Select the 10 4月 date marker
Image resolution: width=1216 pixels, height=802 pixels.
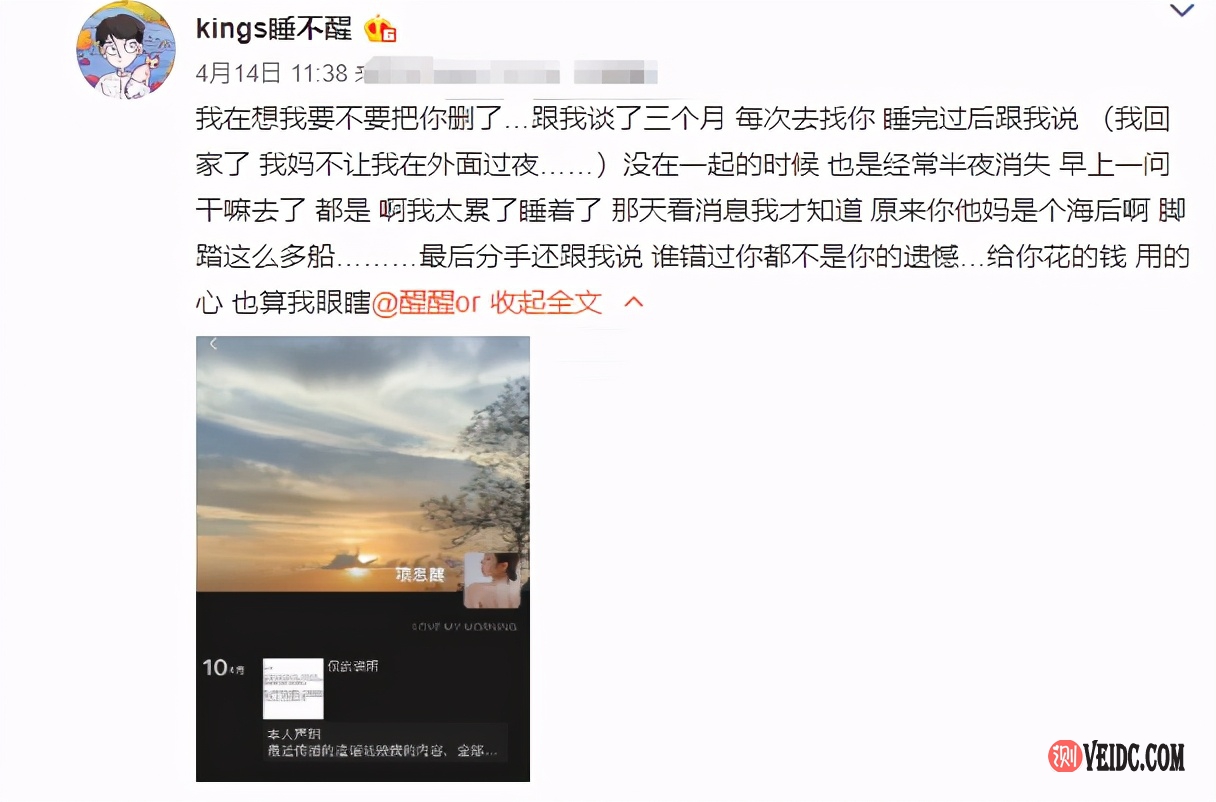[223, 668]
